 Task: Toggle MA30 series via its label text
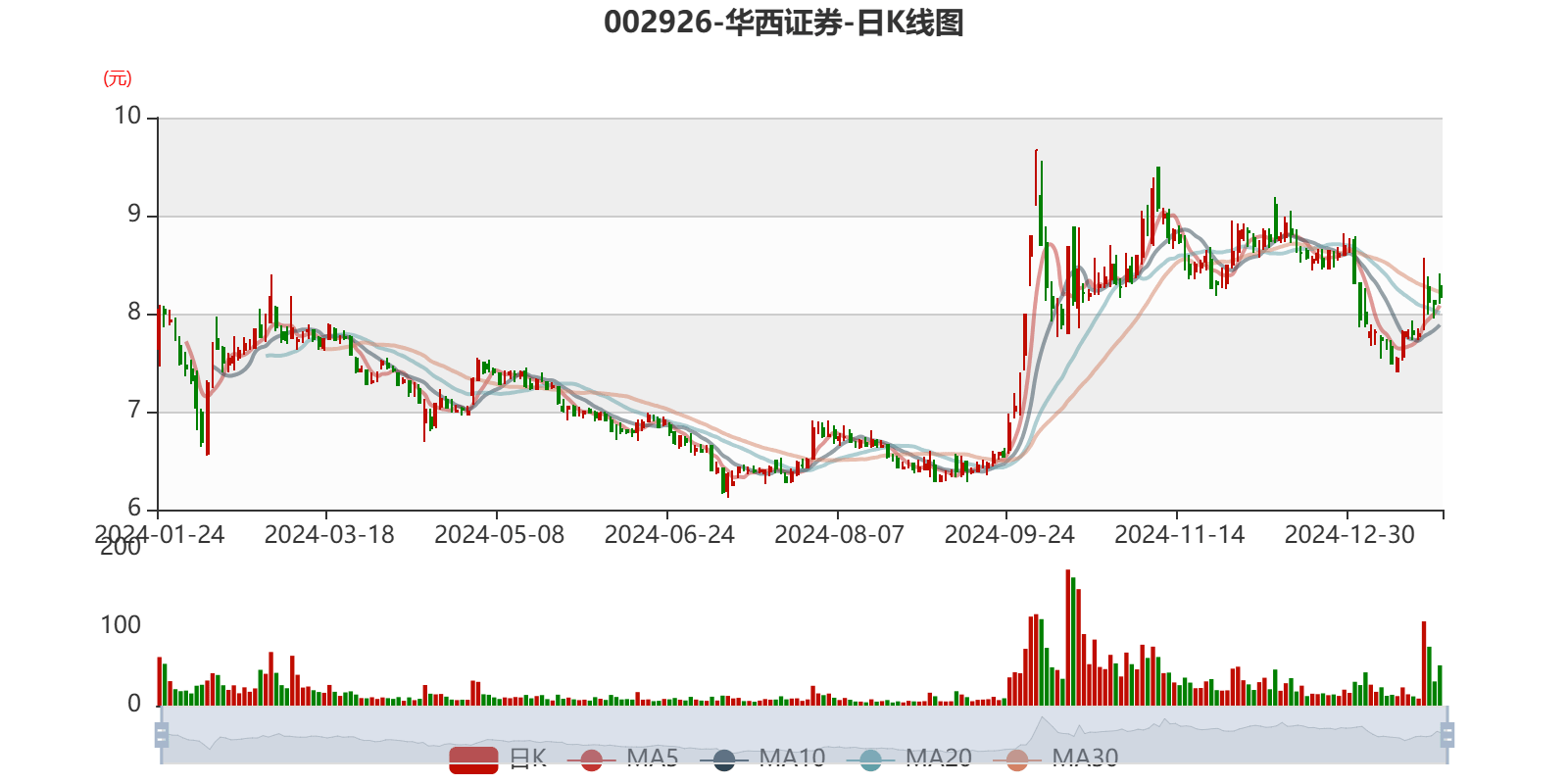pos(1085,758)
